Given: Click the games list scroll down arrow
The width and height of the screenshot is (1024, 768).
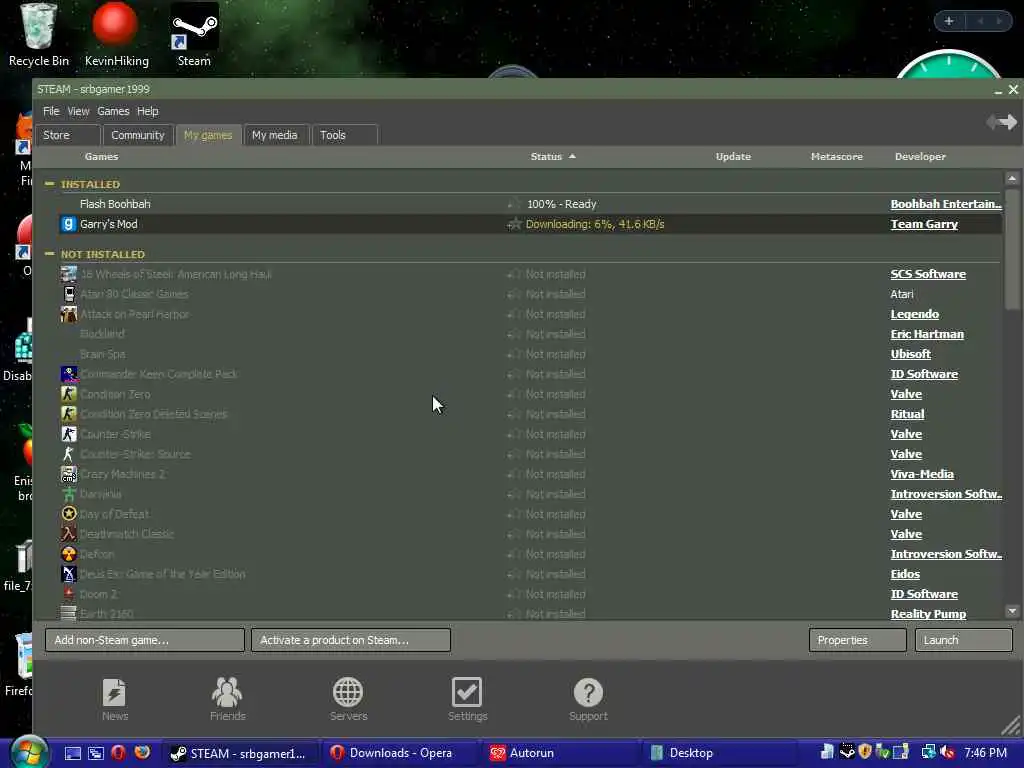Looking at the screenshot, I should (x=1012, y=611).
